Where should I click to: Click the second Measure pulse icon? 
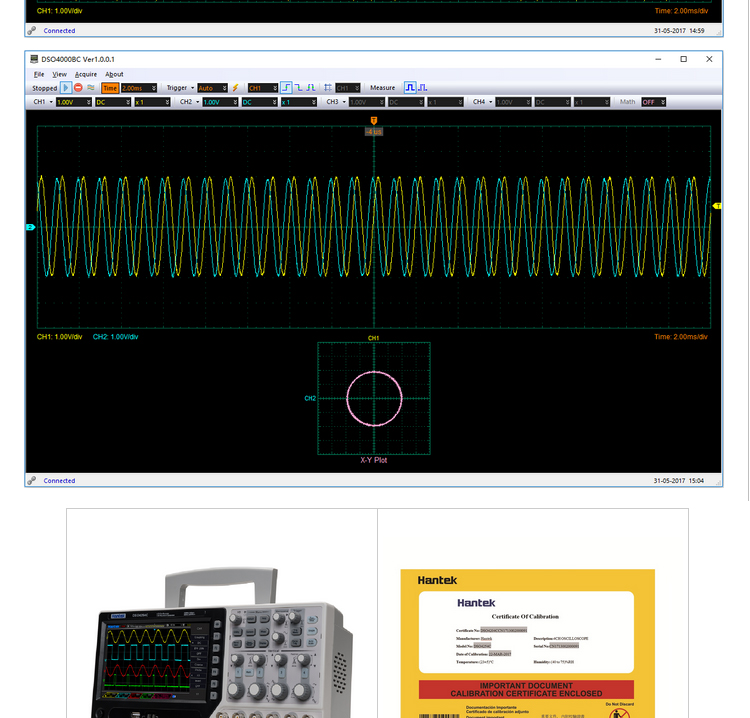[421, 88]
